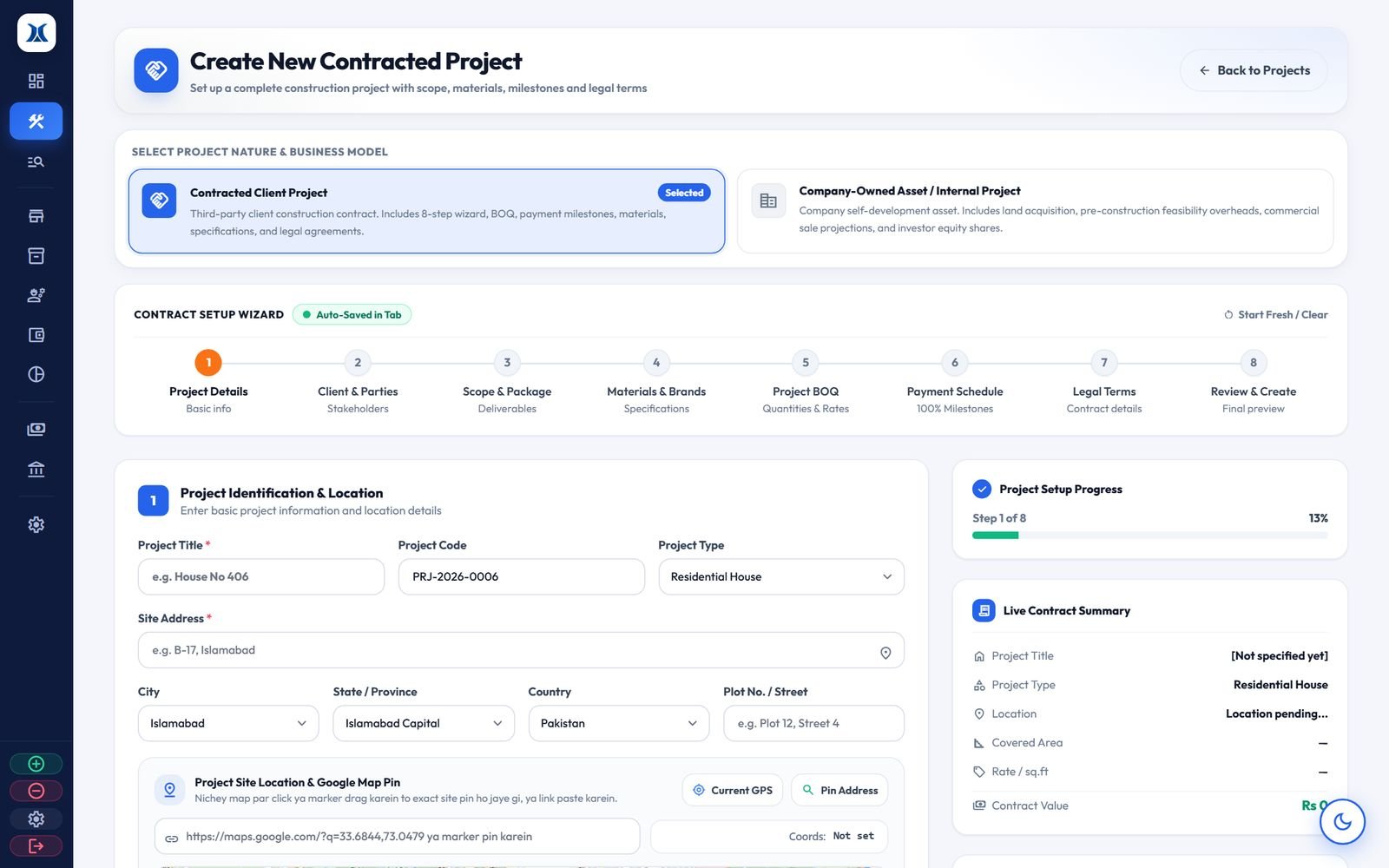
Task: Open the dashboard grid icon in sidebar
Action: pyautogui.click(x=36, y=81)
